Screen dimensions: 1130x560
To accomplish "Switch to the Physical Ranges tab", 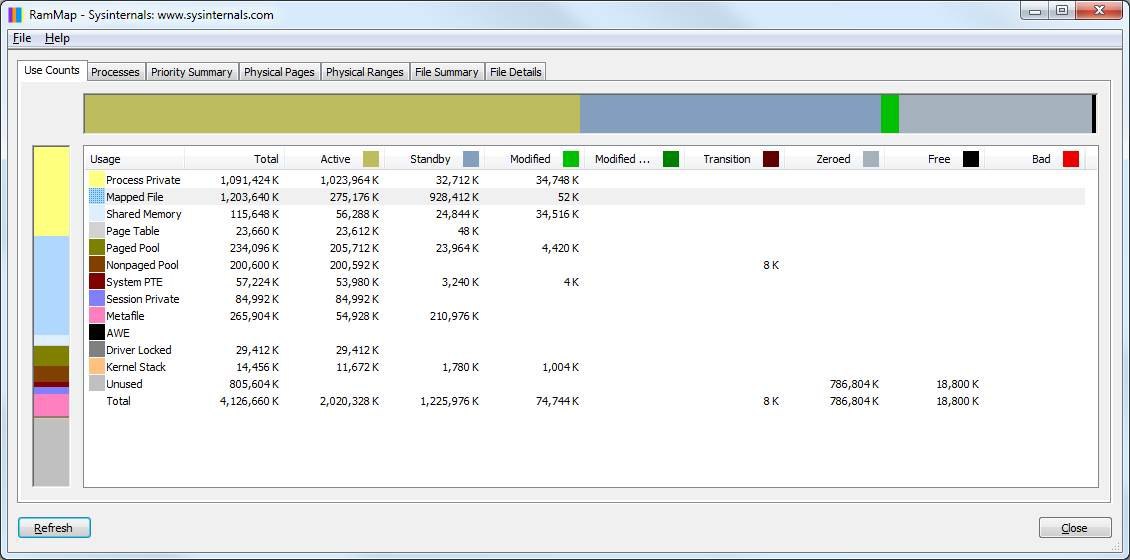I will (x=365, y=72).
